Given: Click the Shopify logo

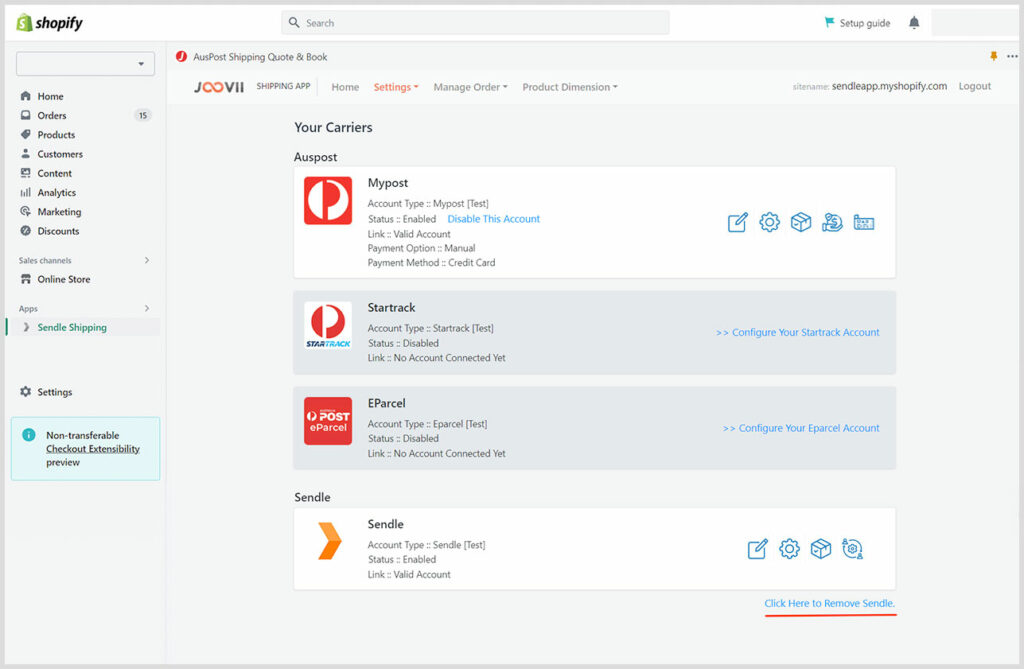Looking at the screenshot, I should (50, 23).
